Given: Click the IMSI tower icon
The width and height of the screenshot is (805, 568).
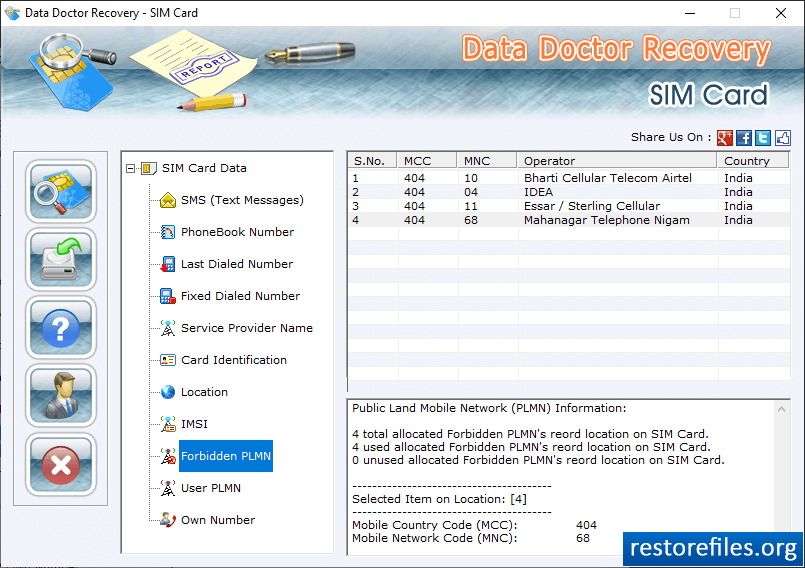Looking at the screenshot, I should [168, 424].
